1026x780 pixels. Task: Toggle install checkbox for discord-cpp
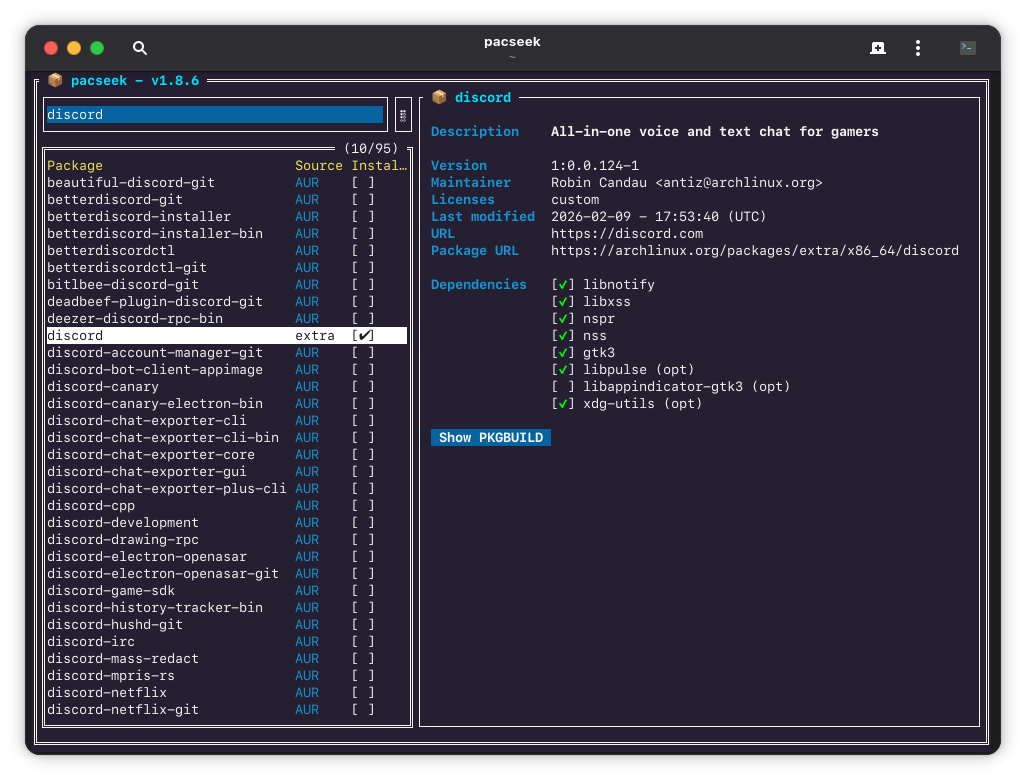click(363, 506)
